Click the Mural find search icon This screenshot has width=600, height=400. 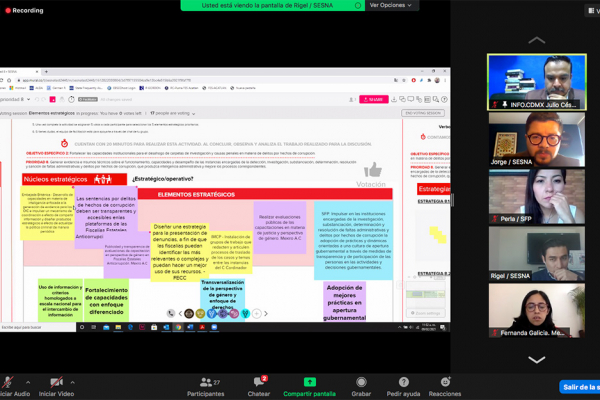coord(436,100)
